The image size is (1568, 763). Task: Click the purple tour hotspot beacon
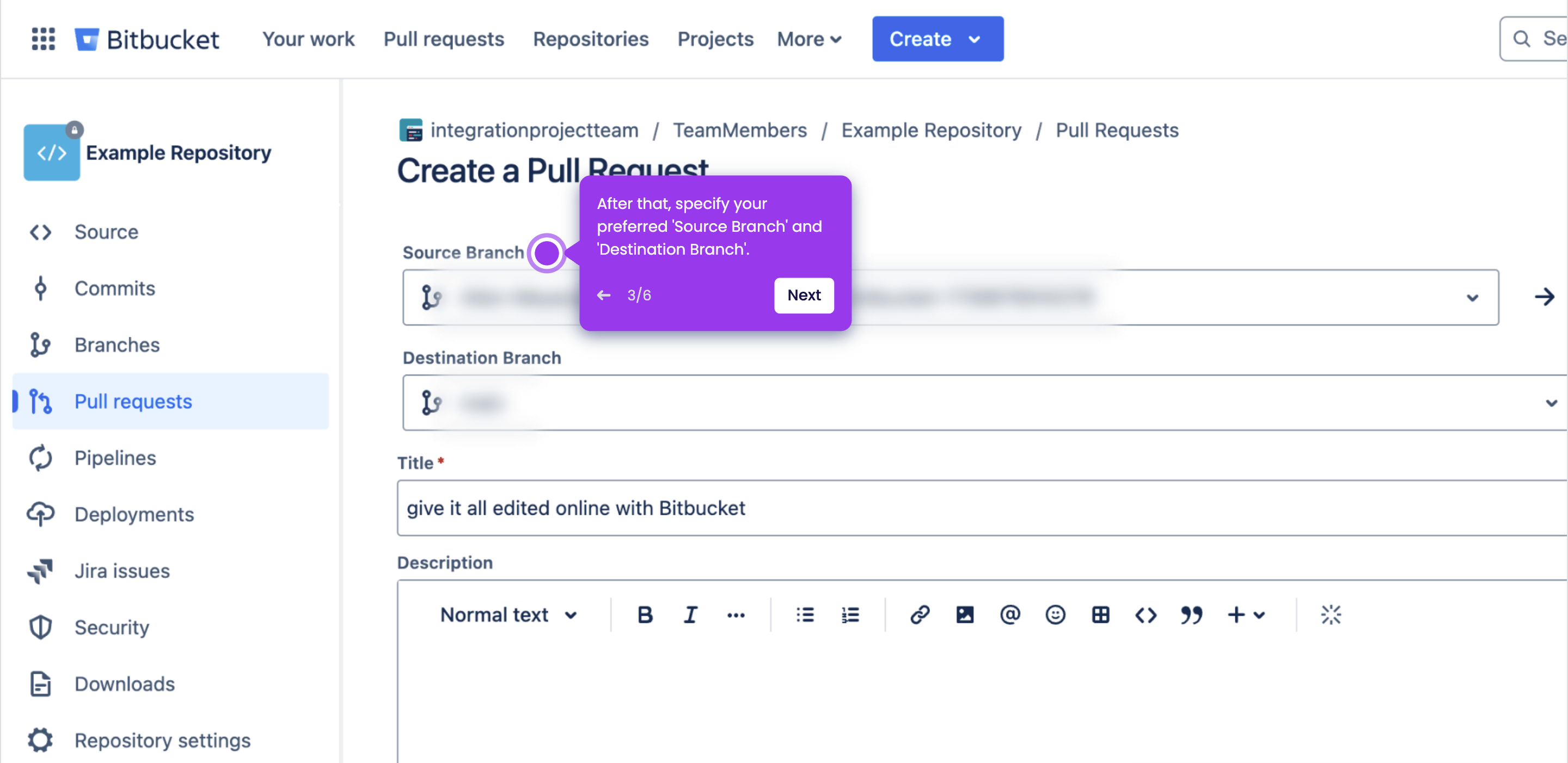(x=547, y=253)
